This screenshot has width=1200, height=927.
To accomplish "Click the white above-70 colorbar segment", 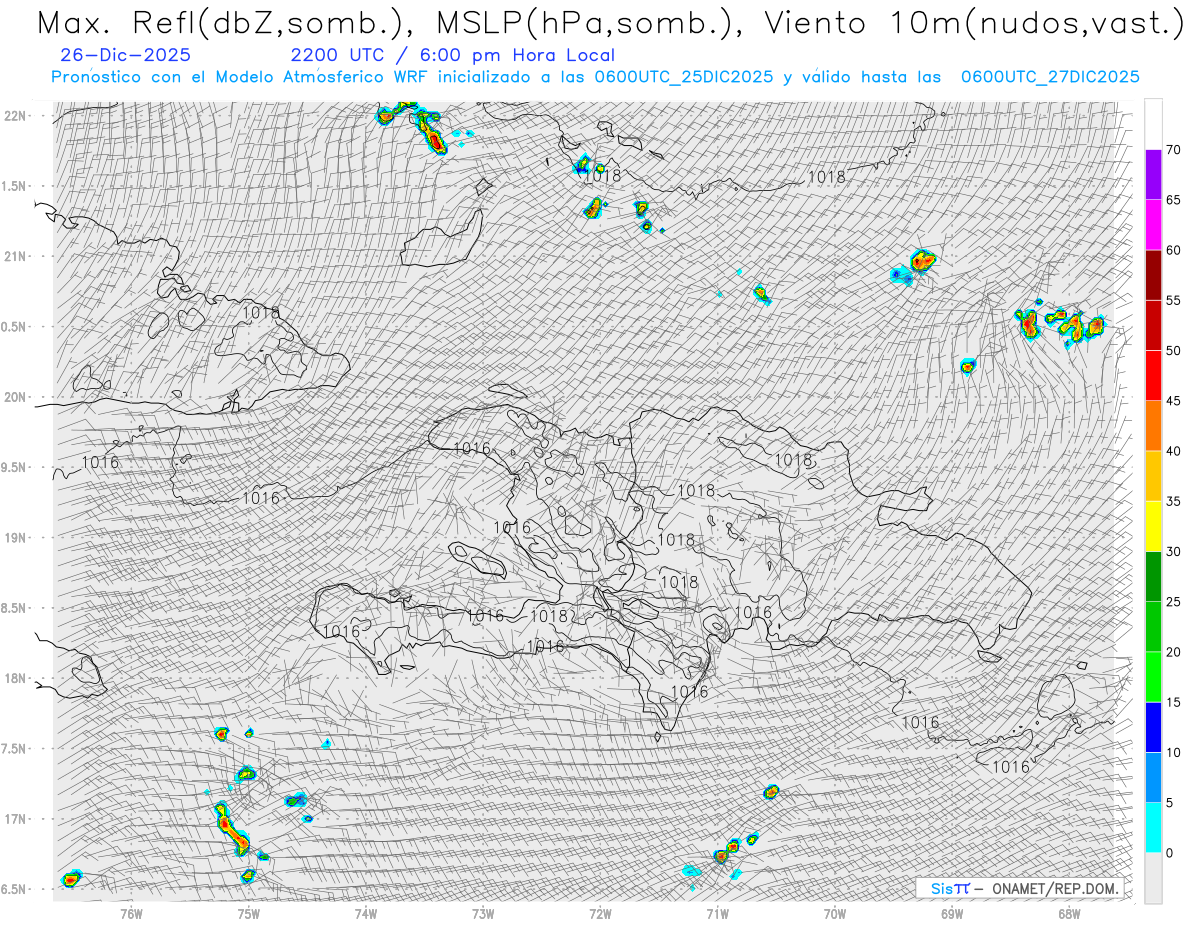I will 1153,125.
